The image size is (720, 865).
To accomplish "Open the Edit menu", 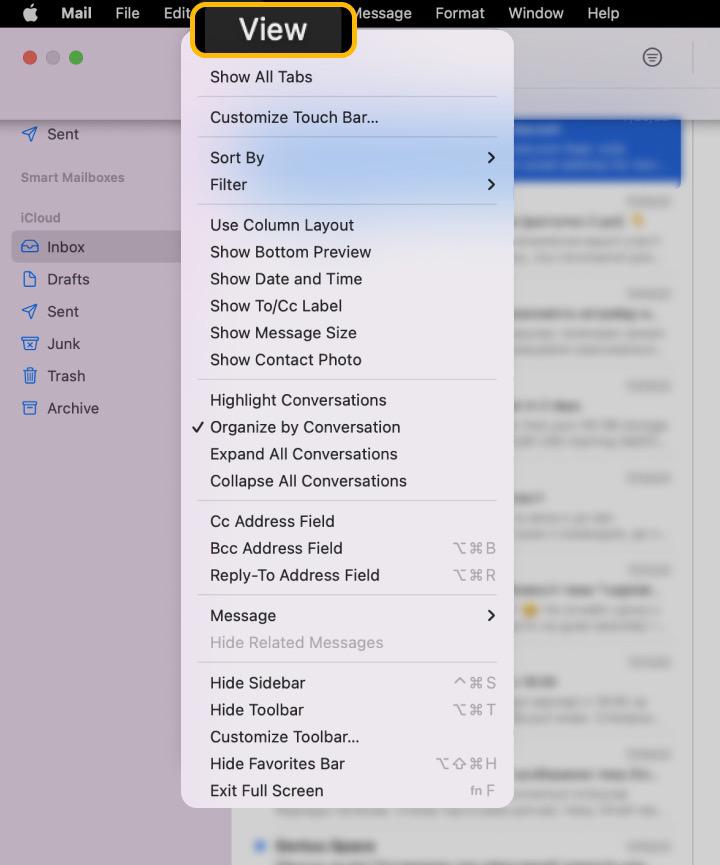I will click(177, 13).
